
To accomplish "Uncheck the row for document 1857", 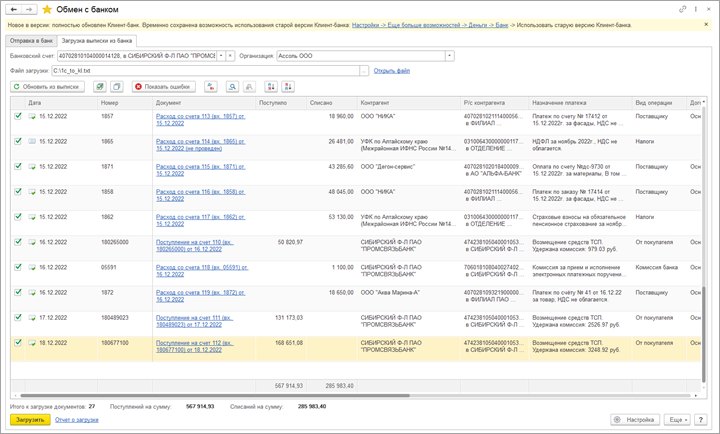I will coord(17,117).
